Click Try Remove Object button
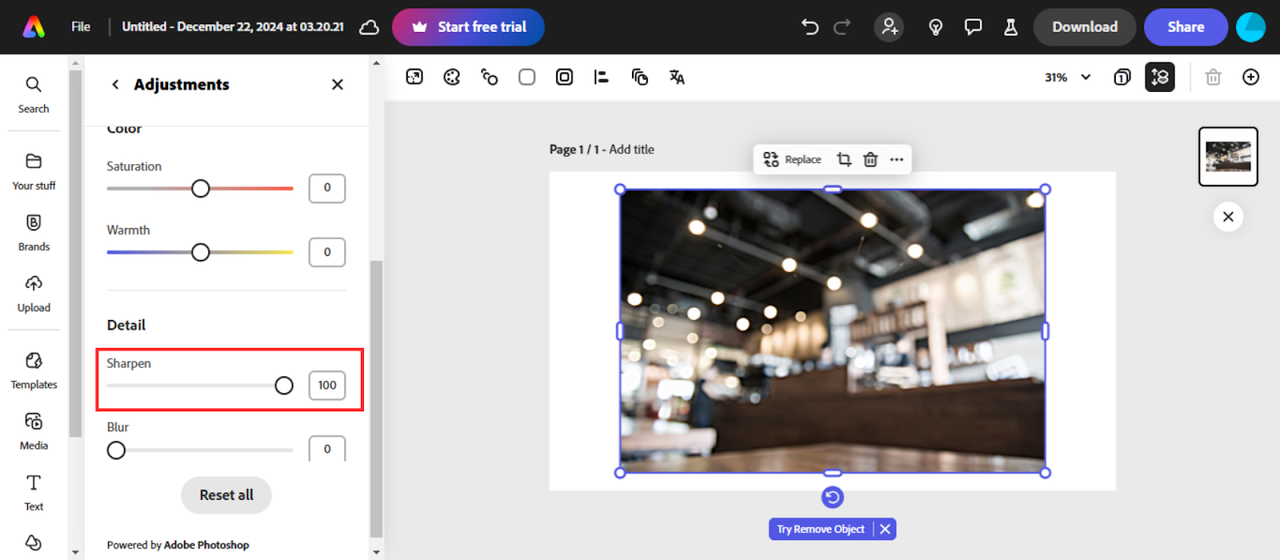Viewport: 1280px width, 560px height. click(x=821, y=529)
